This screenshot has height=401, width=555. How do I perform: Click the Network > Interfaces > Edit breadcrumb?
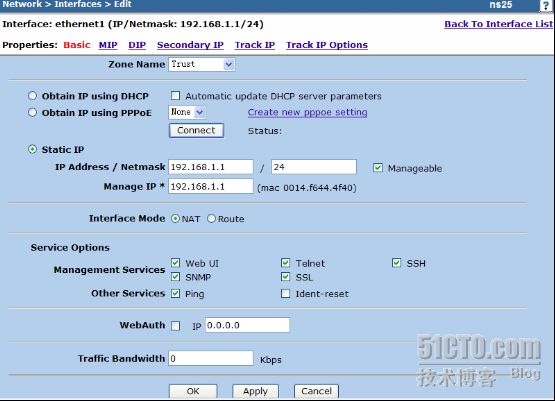67,4
